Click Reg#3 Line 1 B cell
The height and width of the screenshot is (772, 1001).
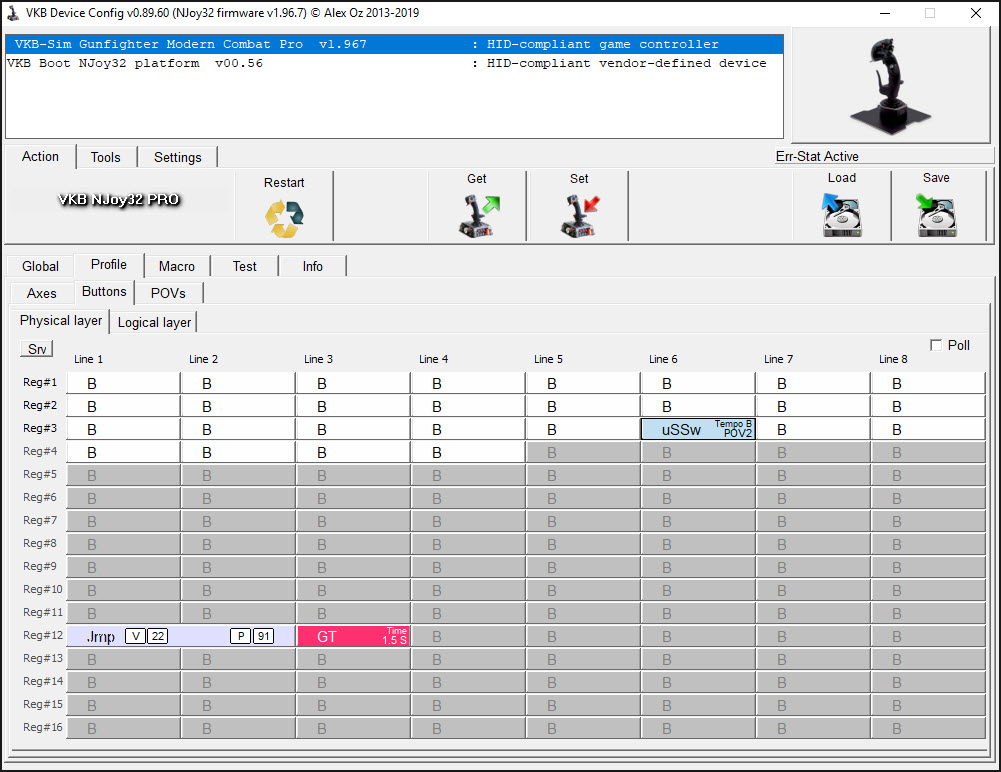123,429
